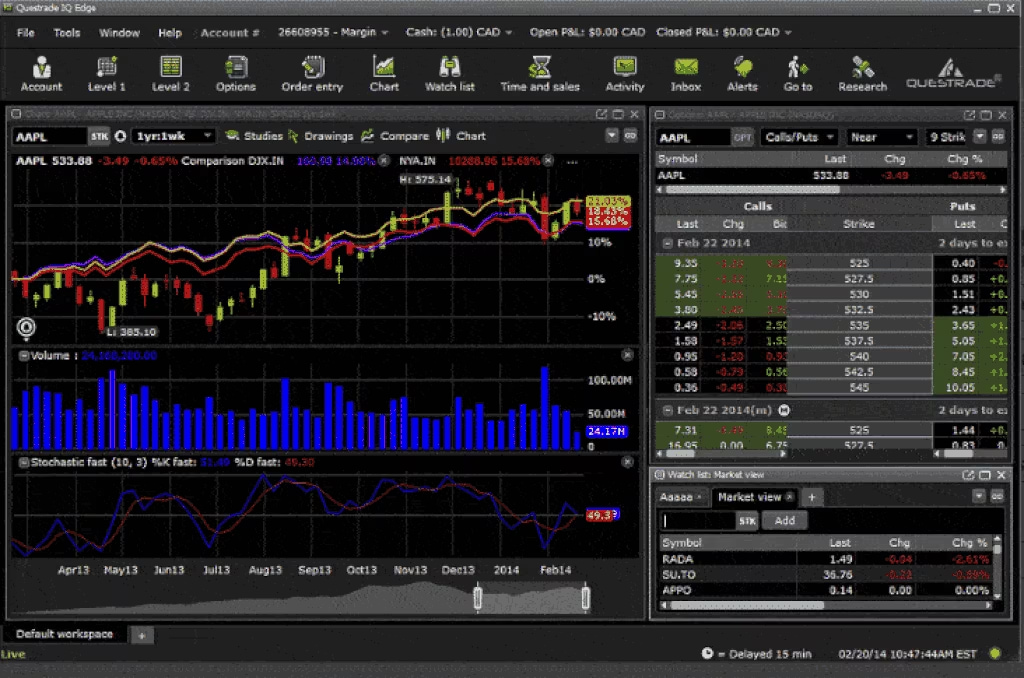Collapse the Feb 22 2014 expiry group
1024x678 pixels.
pos(668,243)
